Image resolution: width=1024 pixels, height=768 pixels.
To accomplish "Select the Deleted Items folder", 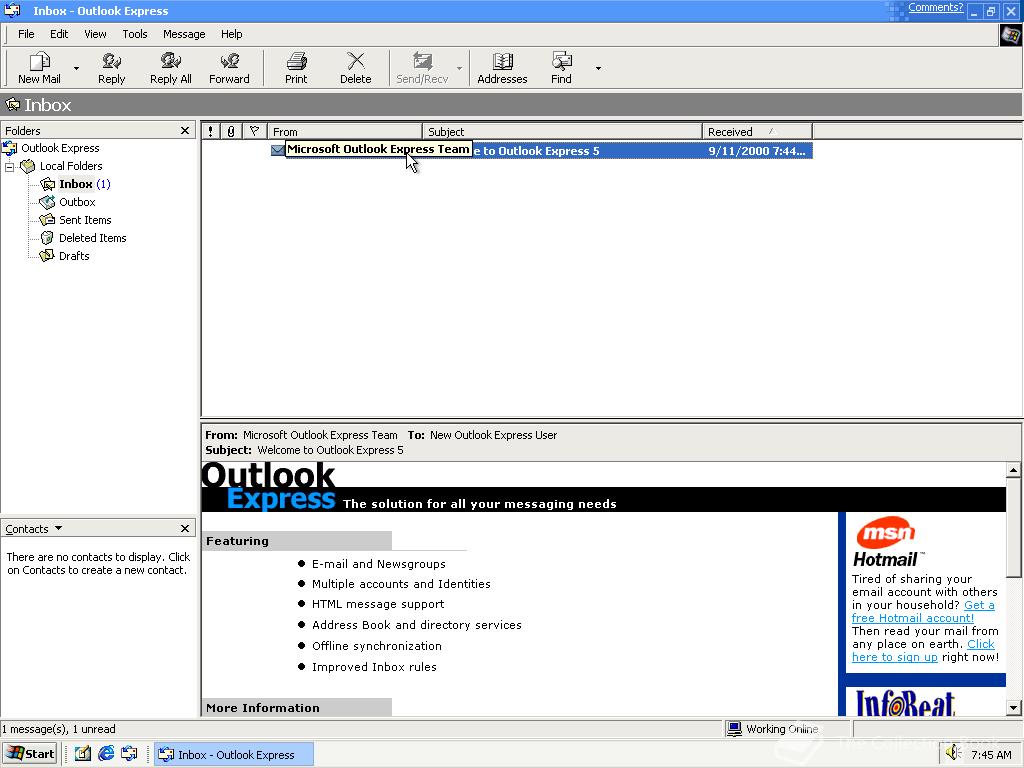I will pos(93,238).
